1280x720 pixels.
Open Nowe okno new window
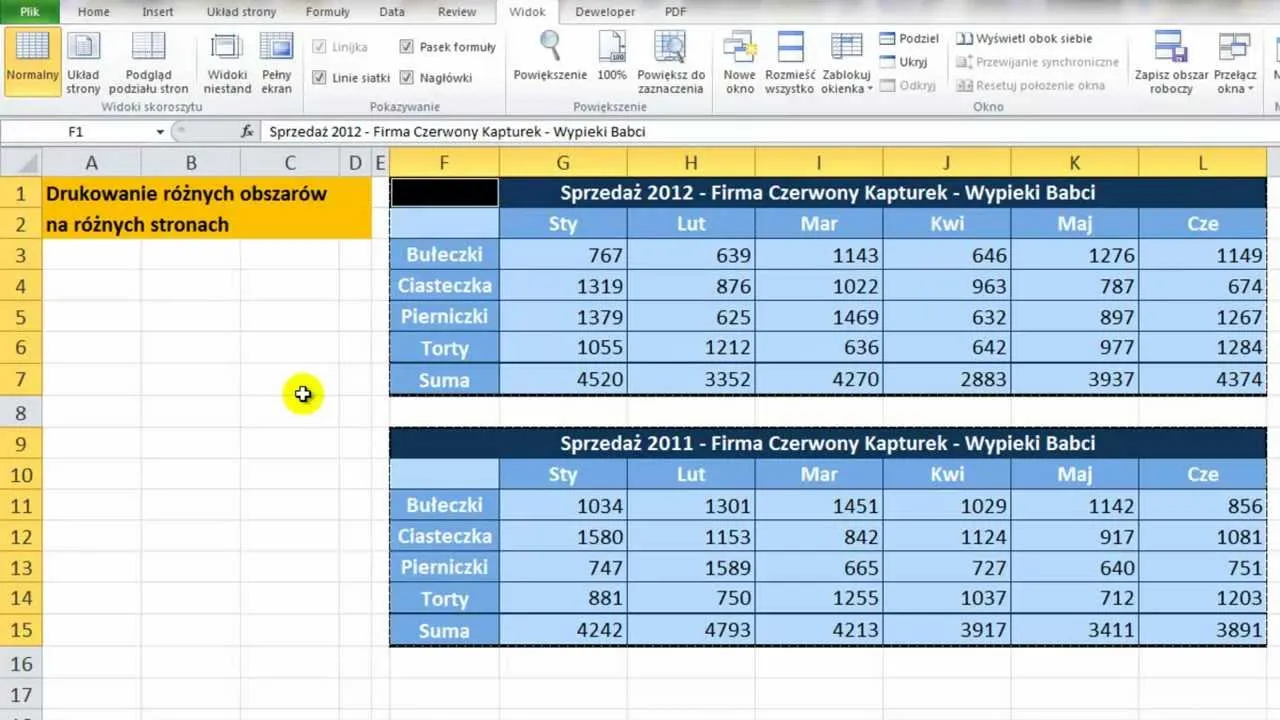click(740, 61)
